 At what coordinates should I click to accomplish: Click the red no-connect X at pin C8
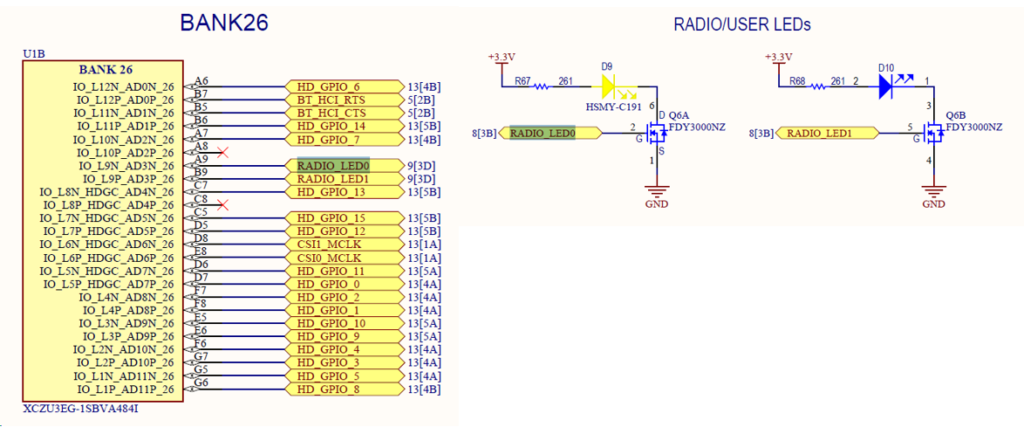pos(222,204)
